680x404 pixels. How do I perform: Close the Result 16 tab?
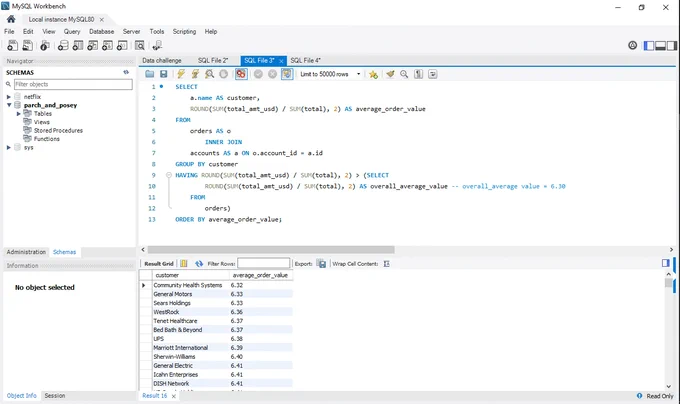173,396
